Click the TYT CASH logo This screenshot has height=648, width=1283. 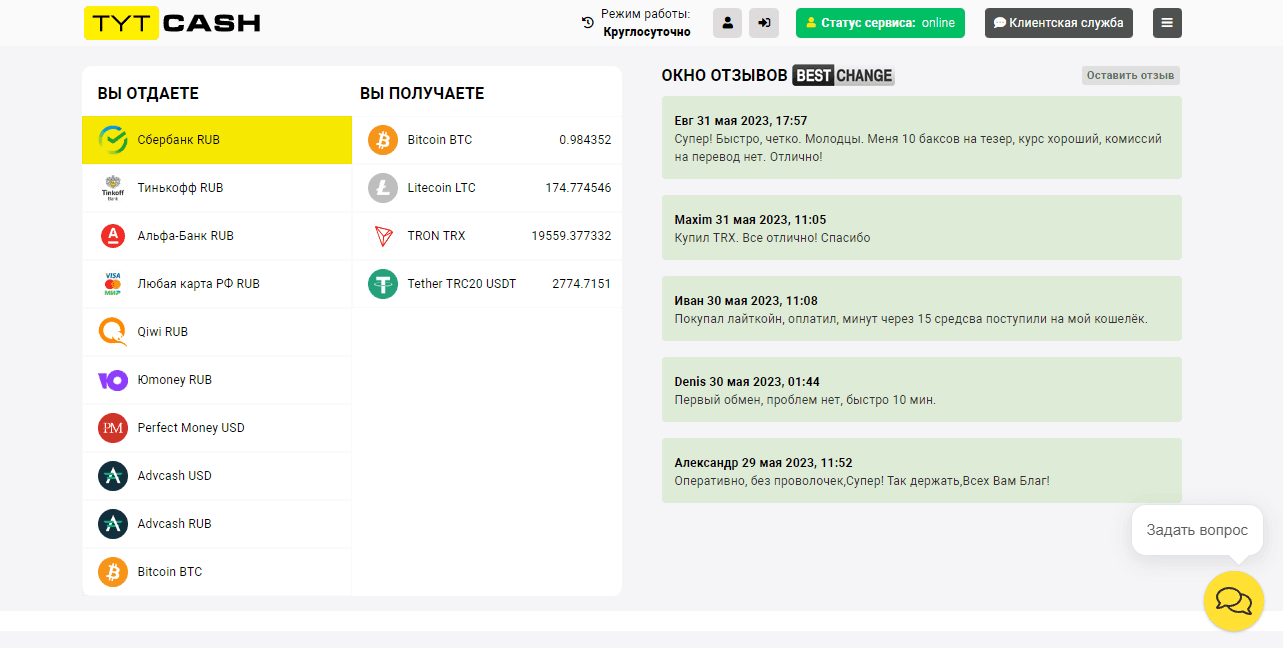[x=172, y=23]
